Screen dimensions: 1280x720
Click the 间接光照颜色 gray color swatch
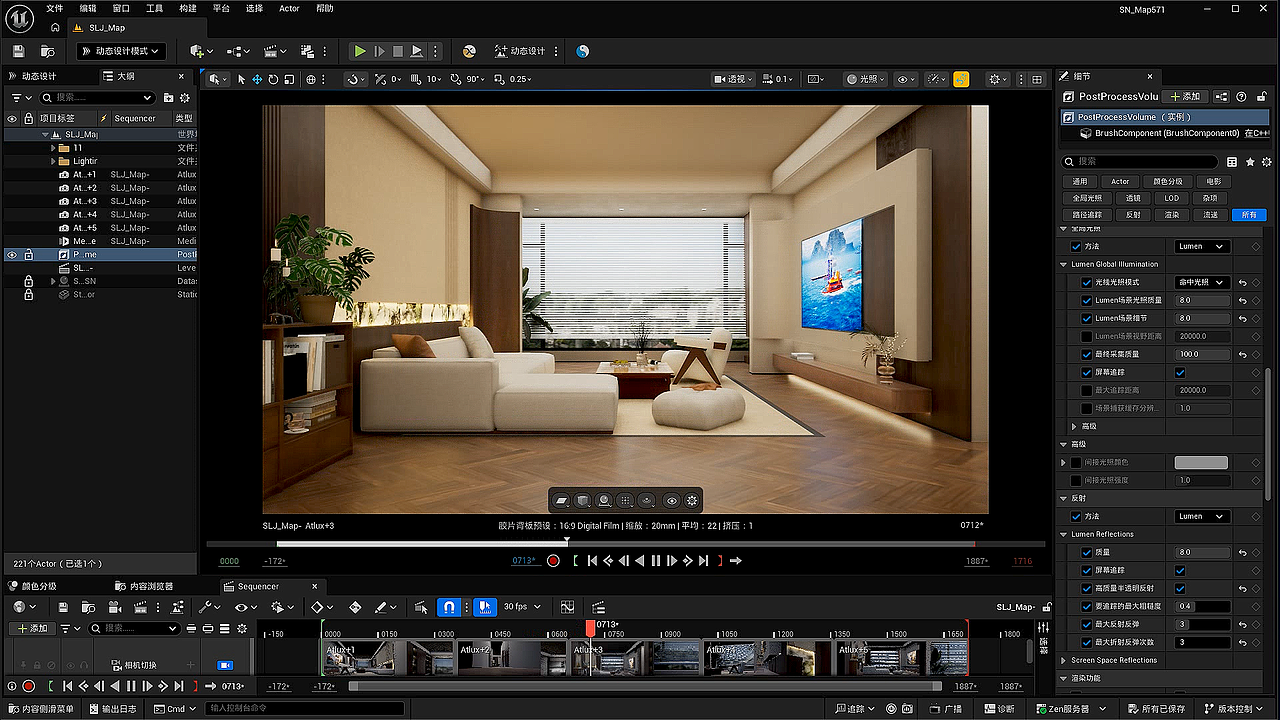tap(1201, 462)
